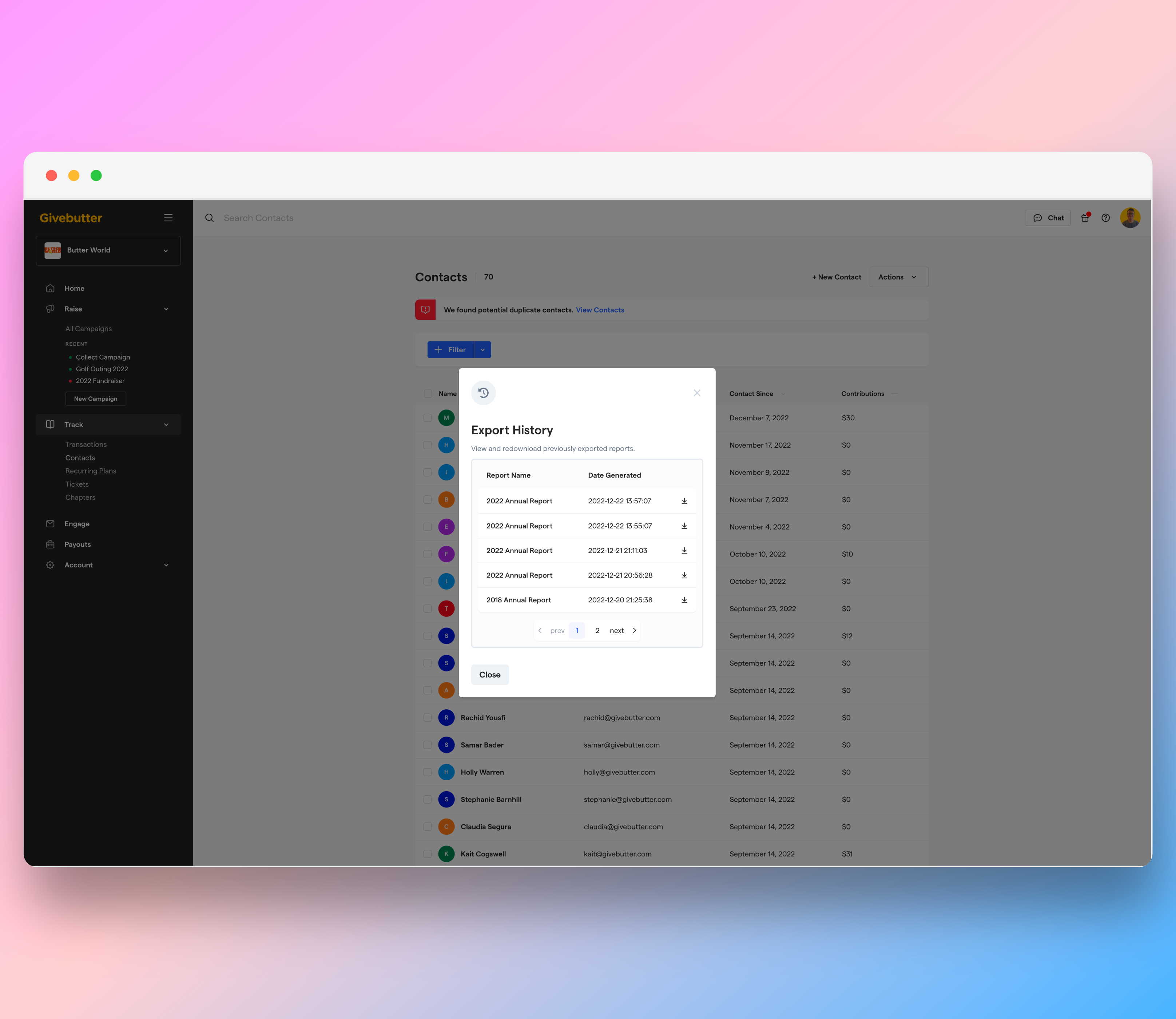1176x1019 pixels.
Task: Click the + New Contact button
Action: pyautogui.click(x=837, y=277)
